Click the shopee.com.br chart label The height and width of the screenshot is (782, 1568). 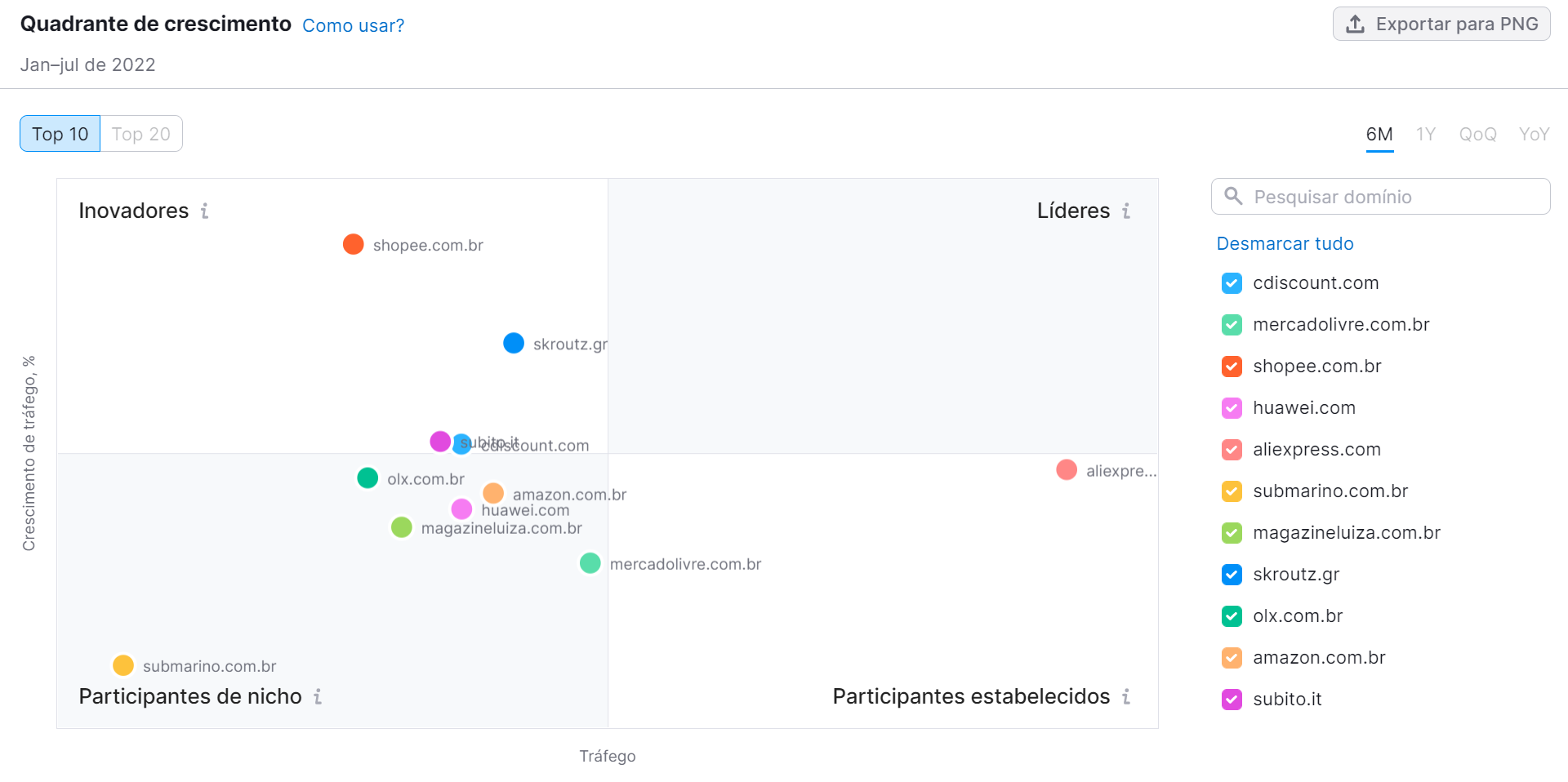[428, 245]
